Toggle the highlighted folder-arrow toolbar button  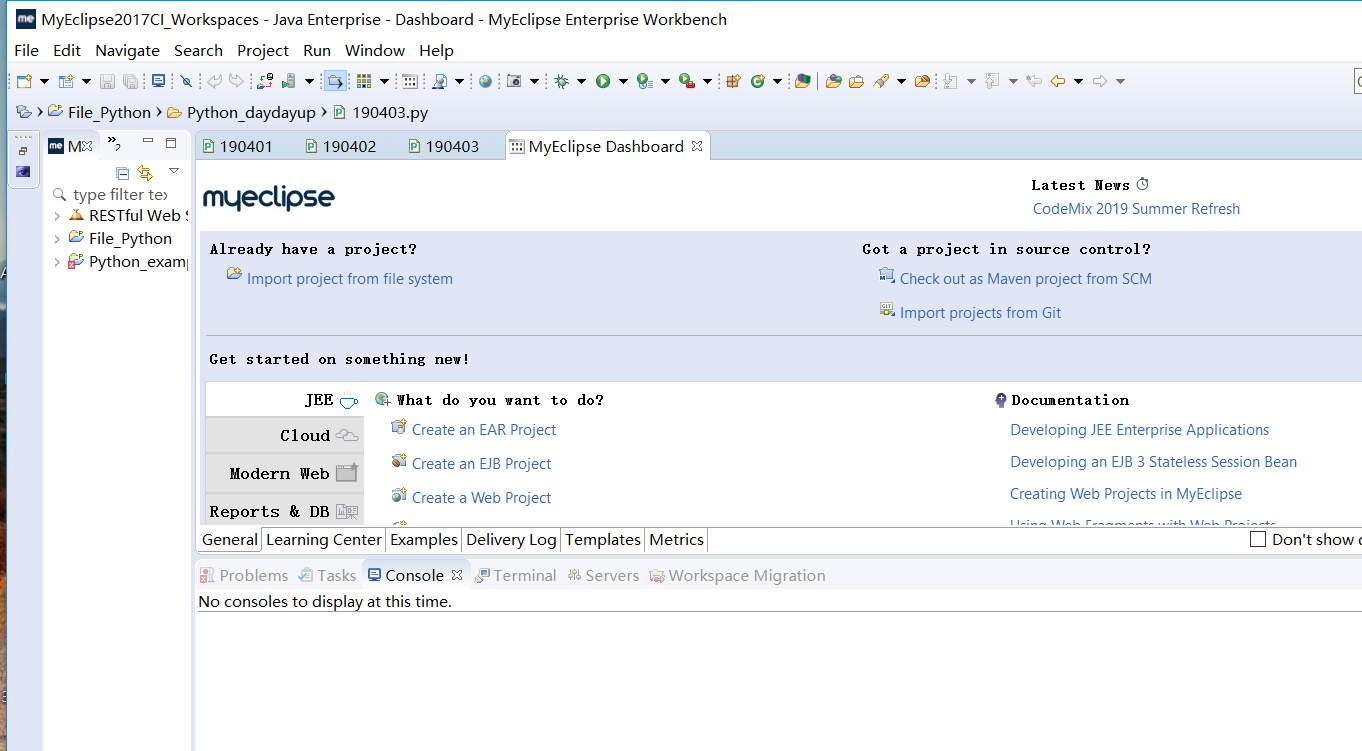coord(335,81)
